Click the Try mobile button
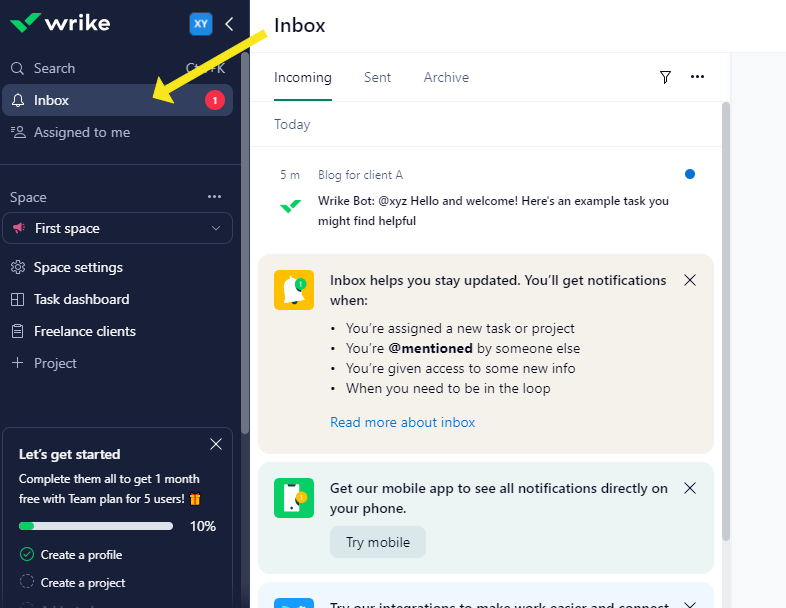 point(378,542)
